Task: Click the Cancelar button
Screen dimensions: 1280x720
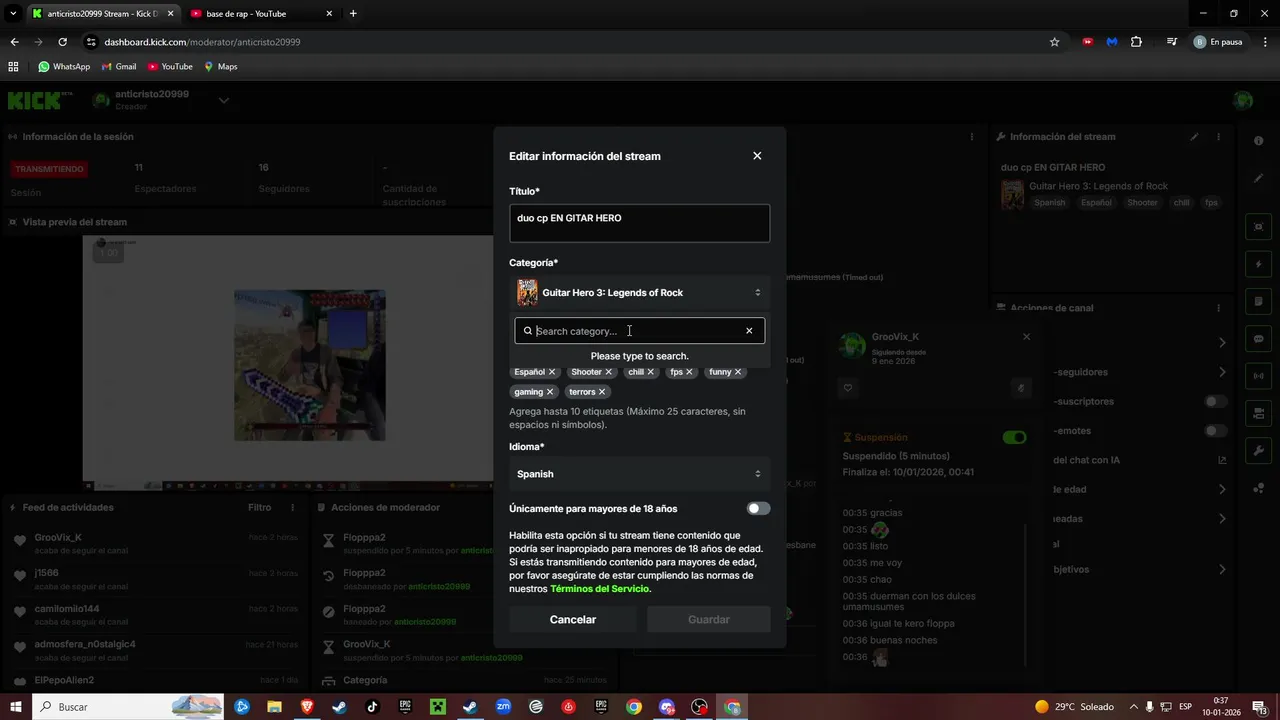Action: click(573, 620)
